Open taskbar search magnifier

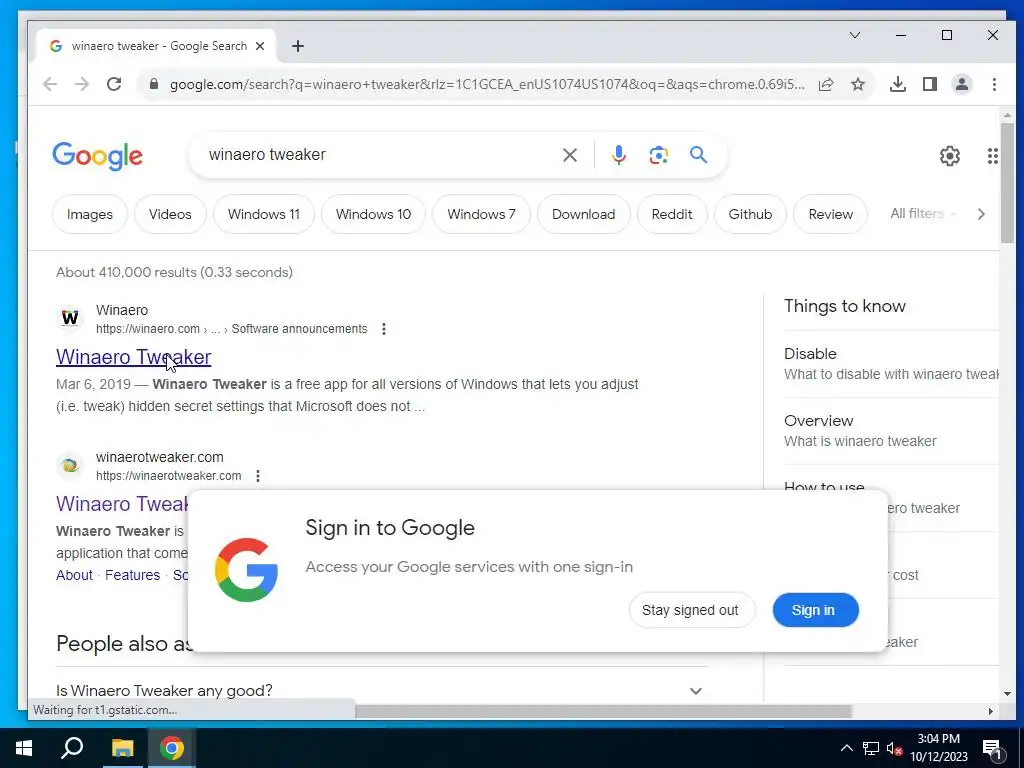(x=72, y=748)
